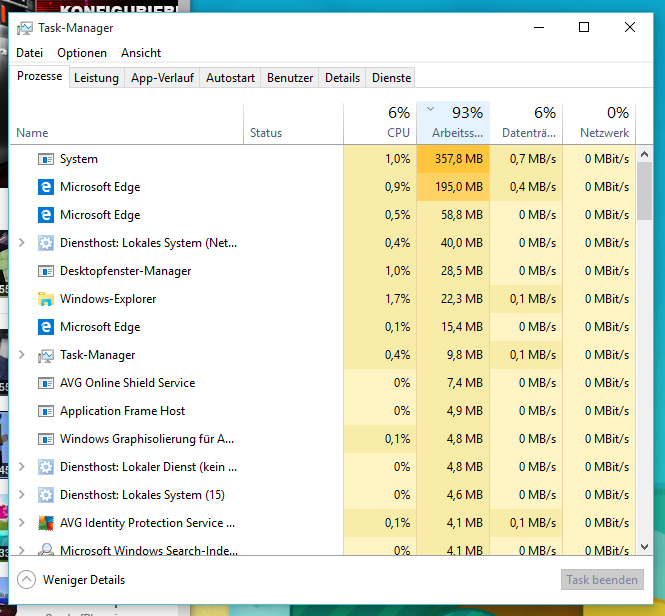Click the Edge icon in the 195,0 MB row

pyautogui.click(x=46, y=187)
